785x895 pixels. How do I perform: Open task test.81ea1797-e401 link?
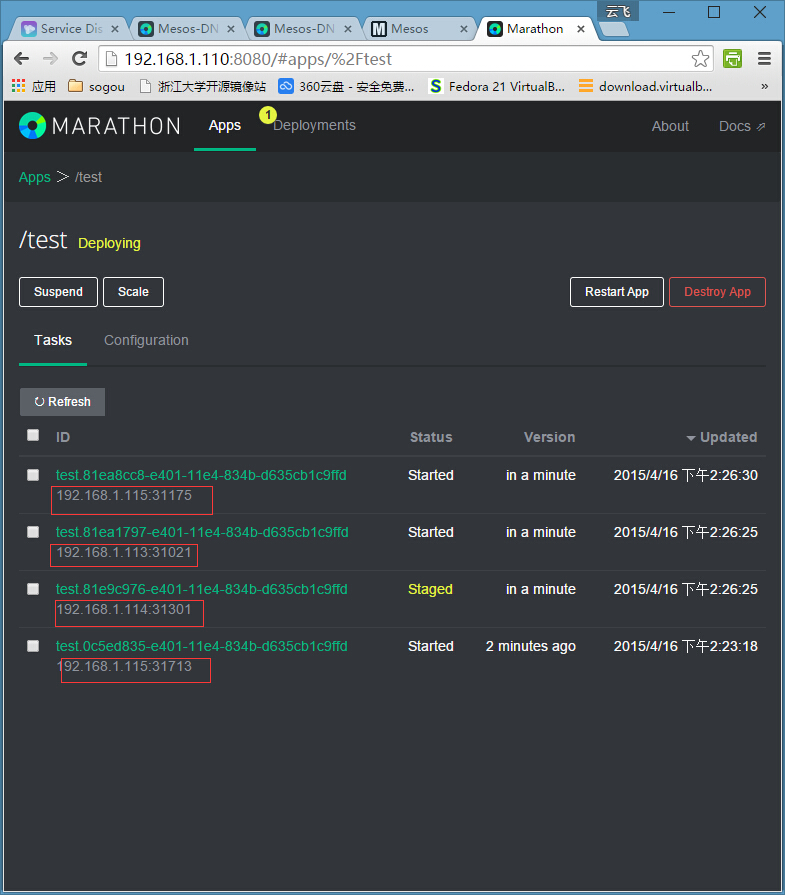[202, 532]
